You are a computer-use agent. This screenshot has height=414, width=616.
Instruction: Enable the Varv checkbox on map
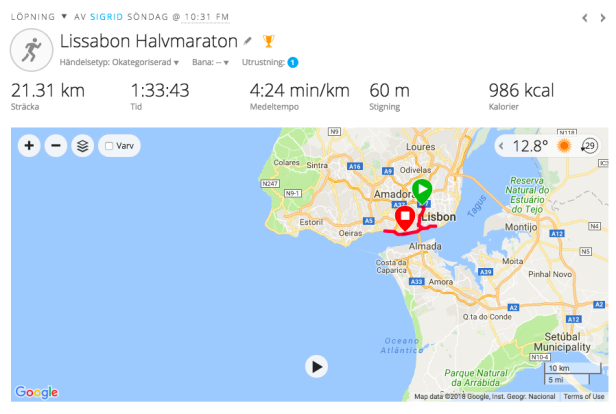[x=109, y=146]
